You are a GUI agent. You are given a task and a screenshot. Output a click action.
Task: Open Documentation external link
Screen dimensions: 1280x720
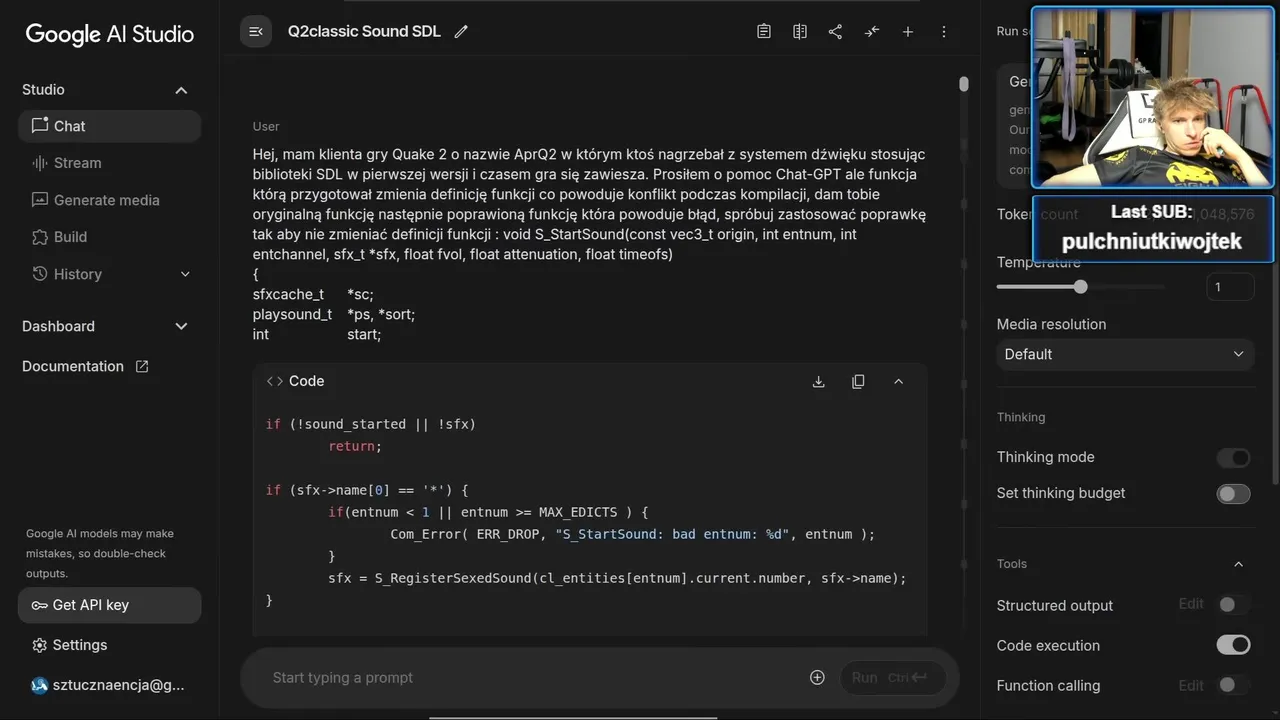click(x=85, y=366)
